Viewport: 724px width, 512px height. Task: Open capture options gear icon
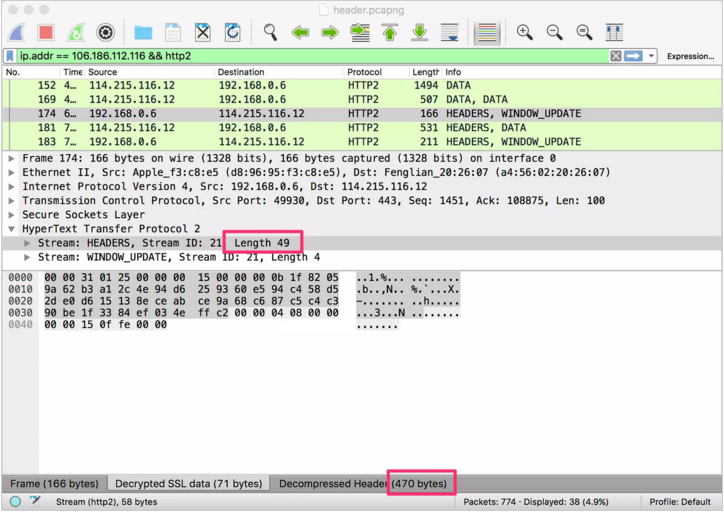pos(105,33)
